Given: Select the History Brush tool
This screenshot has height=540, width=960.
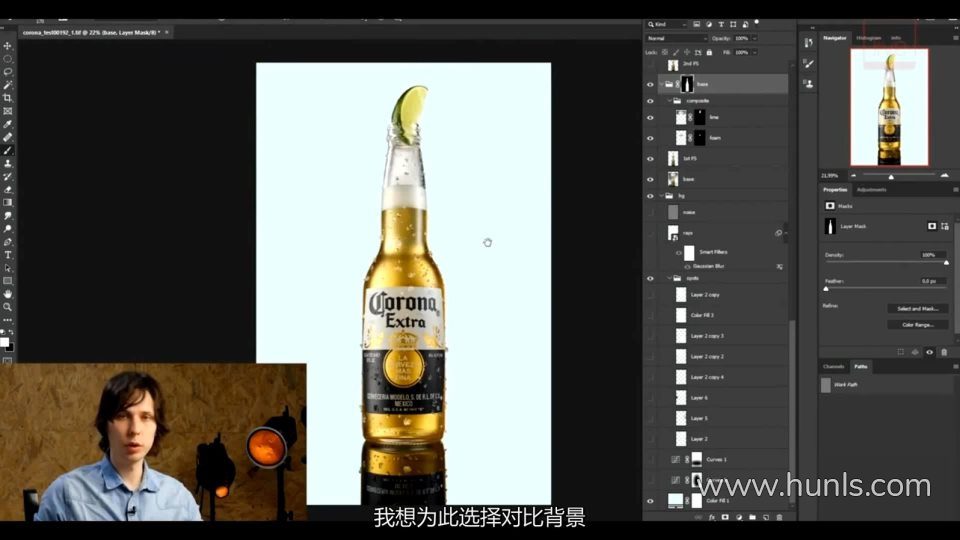Looking at the screenshot, I should [x=7, y=176].
